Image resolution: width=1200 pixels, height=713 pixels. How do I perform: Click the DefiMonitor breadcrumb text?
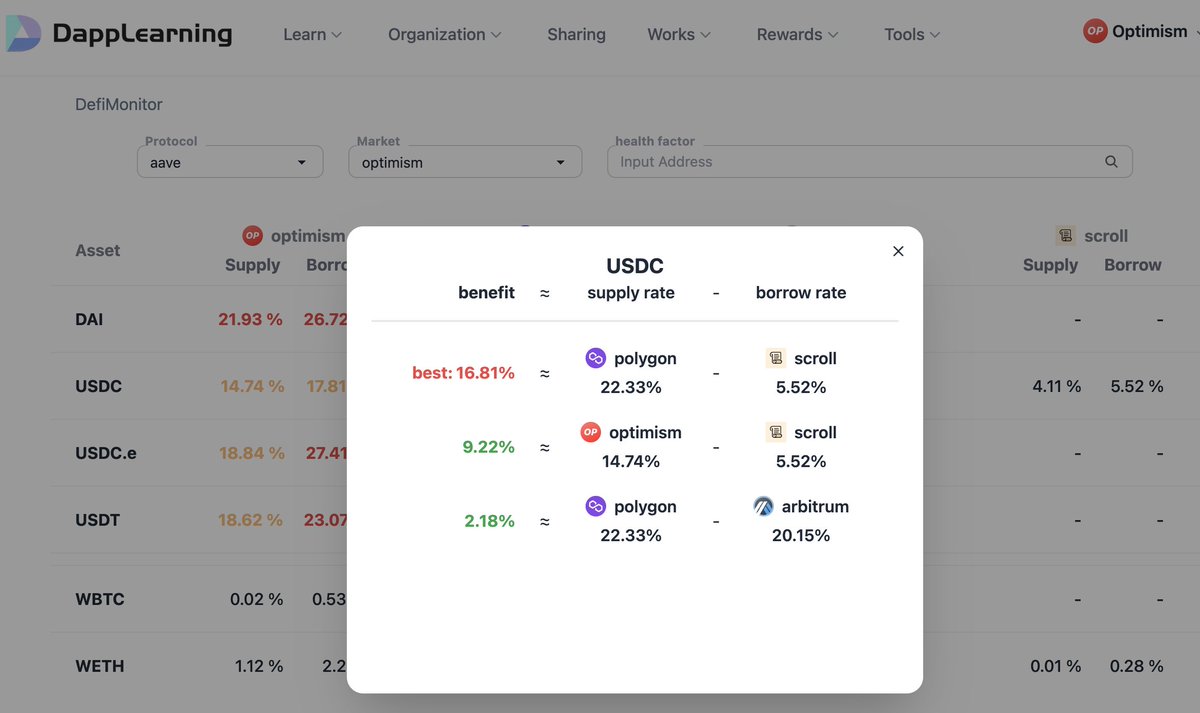pyautogui.click(x=119, y=104)
